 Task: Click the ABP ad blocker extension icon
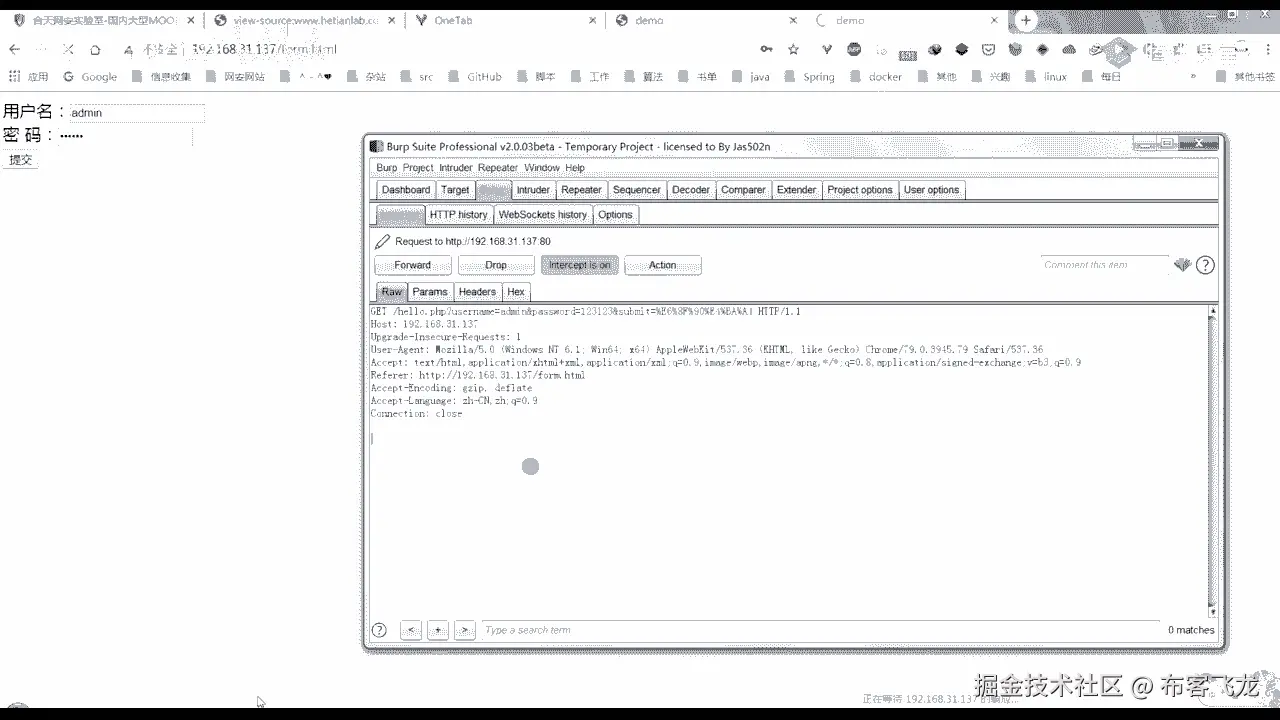pyautogui.click(x=854, y=49)
